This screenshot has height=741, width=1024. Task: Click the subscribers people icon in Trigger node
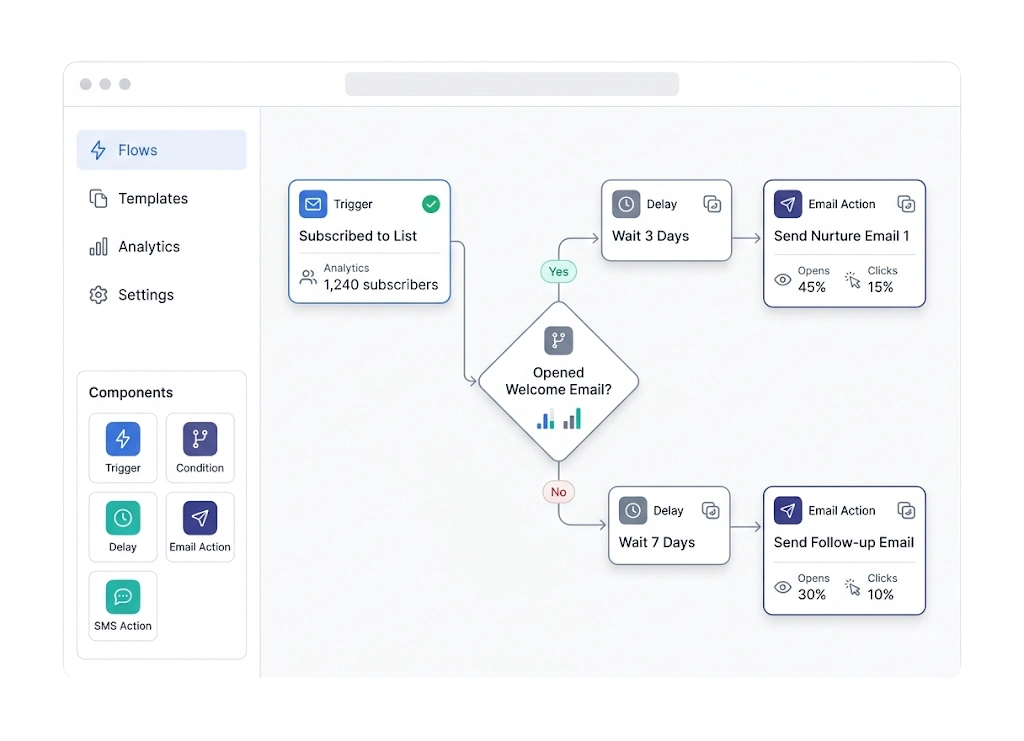click(308, 277)
